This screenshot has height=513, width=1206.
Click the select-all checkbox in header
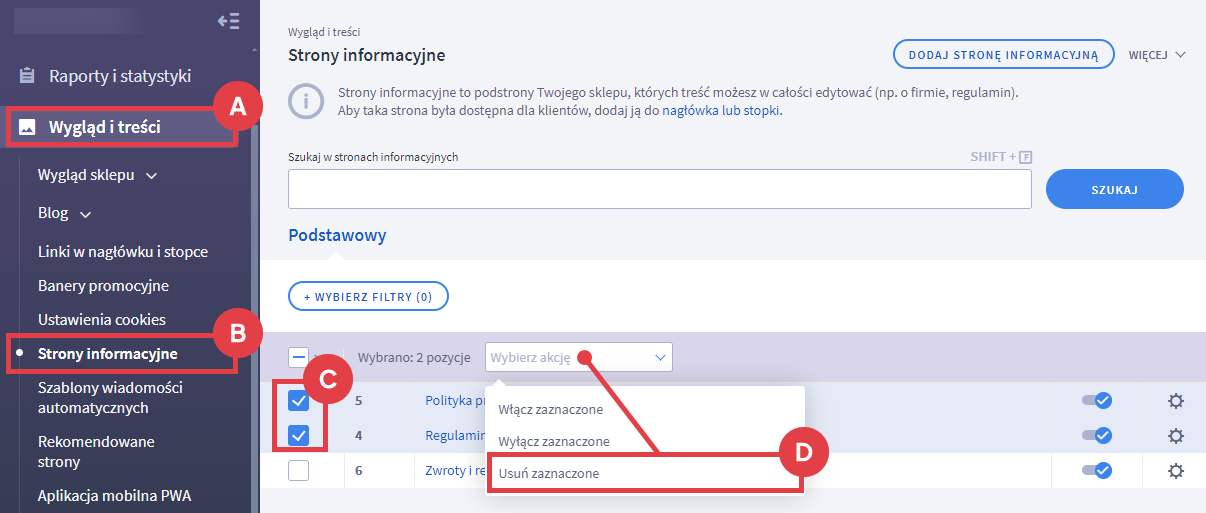298,357
